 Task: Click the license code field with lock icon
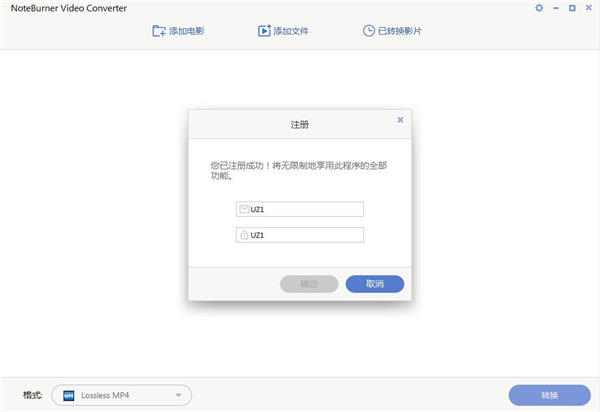pyautogui.click(x=300, y=235)
